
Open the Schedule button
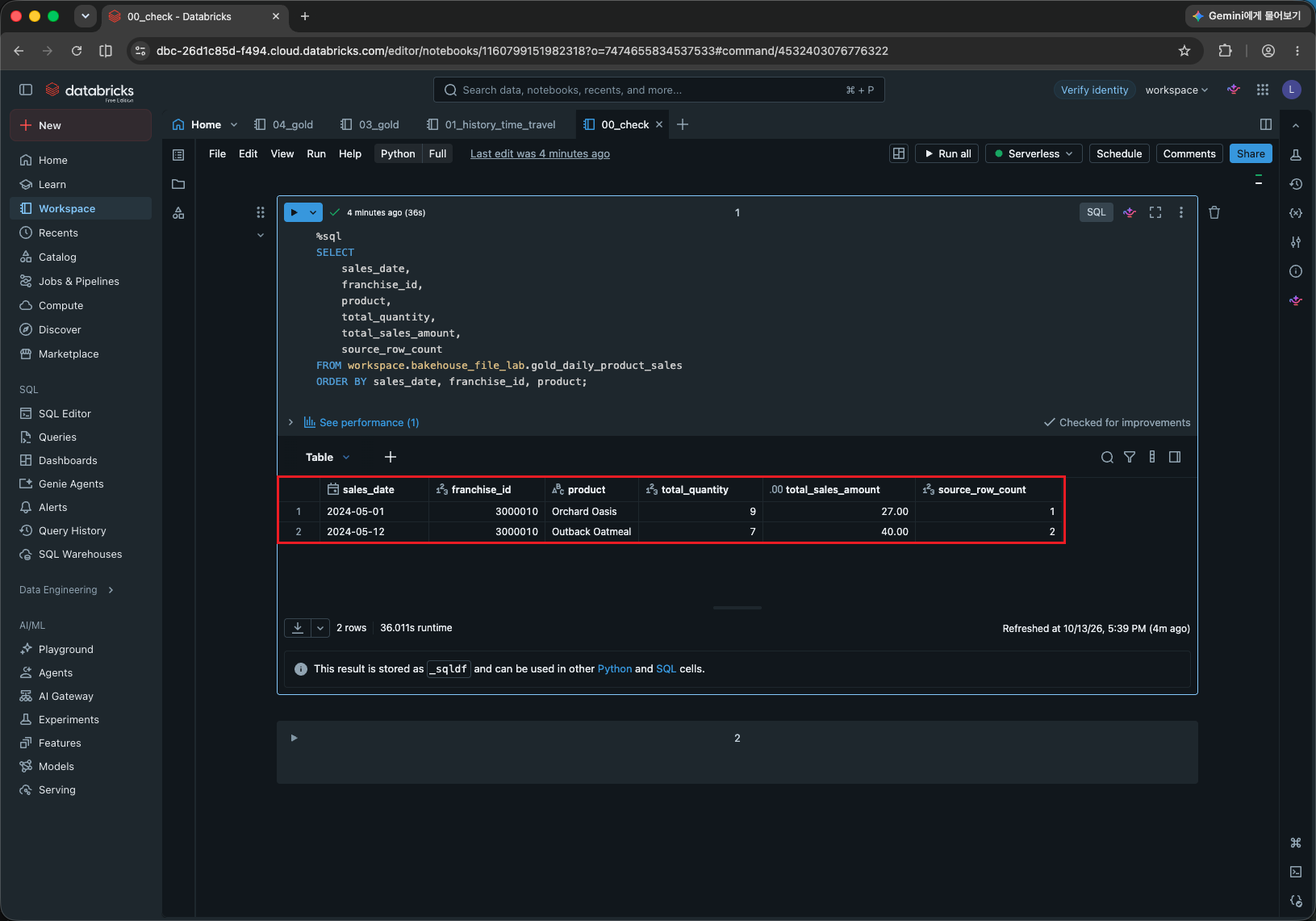(x=1119, y=153)
